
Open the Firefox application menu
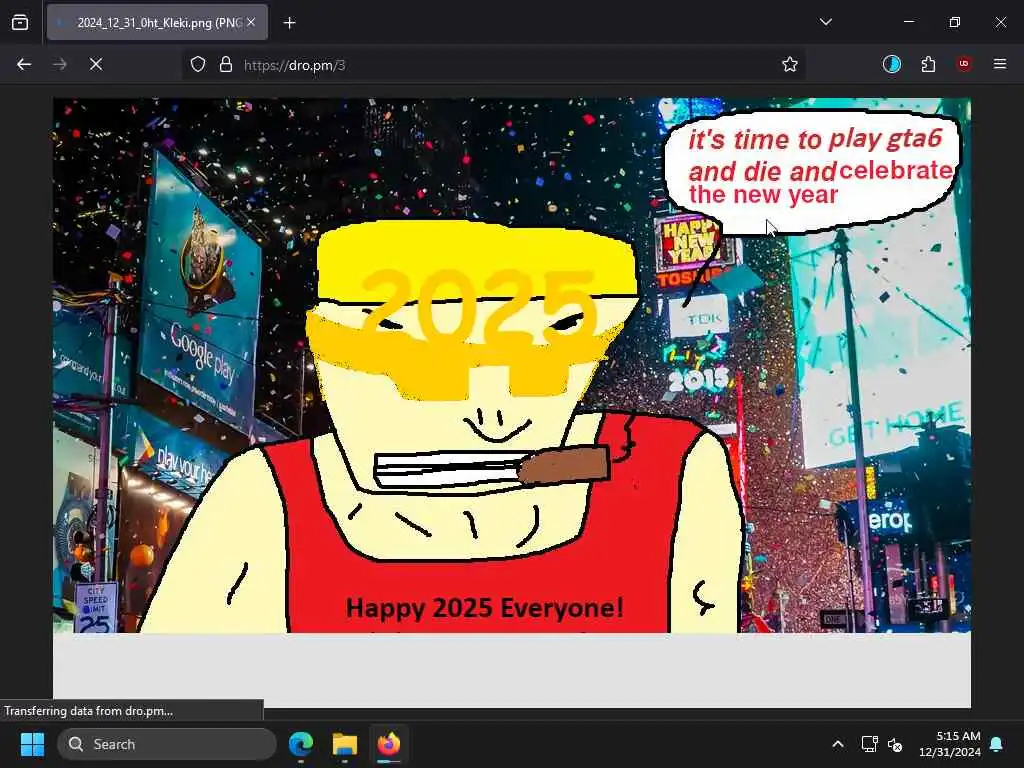[1000, 64]
